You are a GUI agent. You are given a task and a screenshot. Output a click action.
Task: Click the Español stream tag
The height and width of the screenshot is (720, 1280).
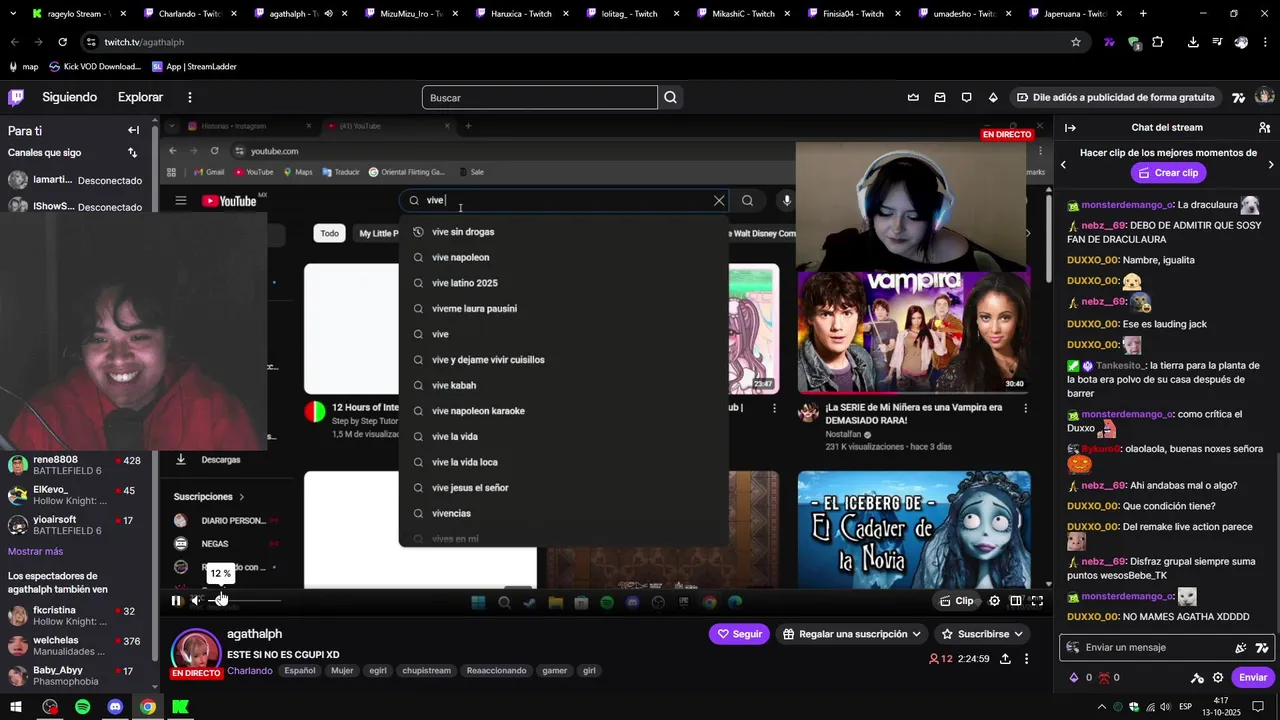coord(300,671)
